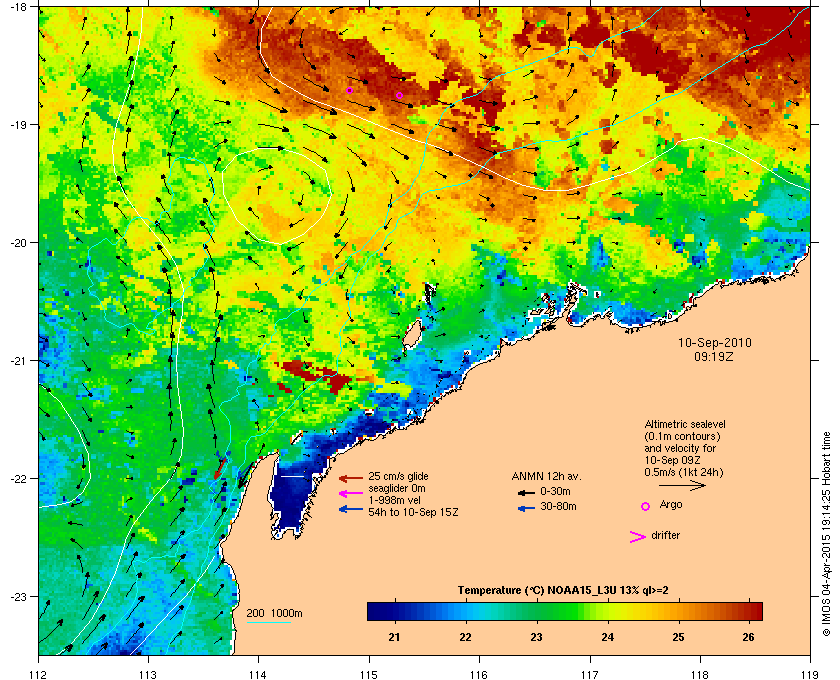Click the colorbar tick label '25'
840x680 pixels.
point(678,637)
